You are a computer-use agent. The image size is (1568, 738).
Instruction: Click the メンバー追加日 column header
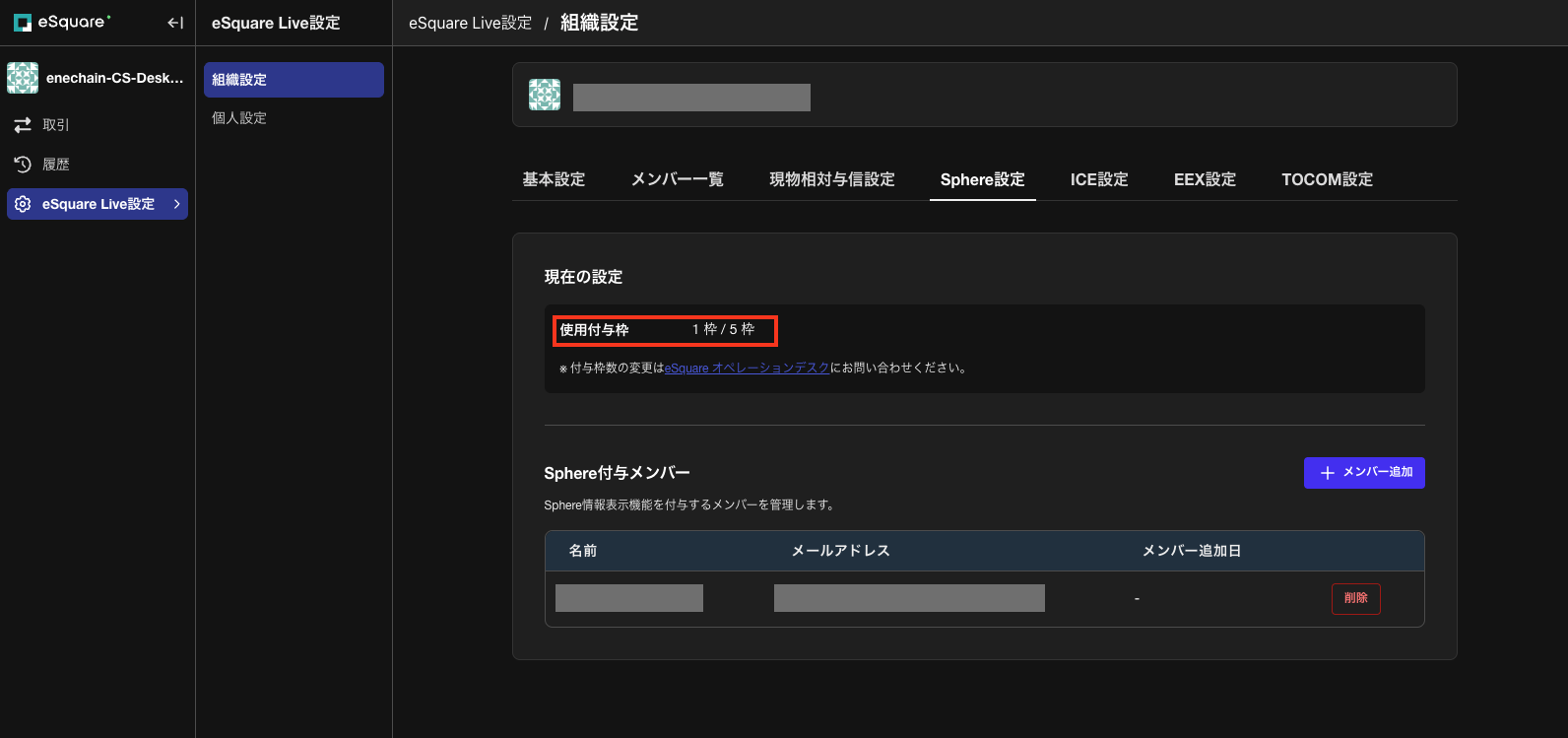click(1192, 551)
